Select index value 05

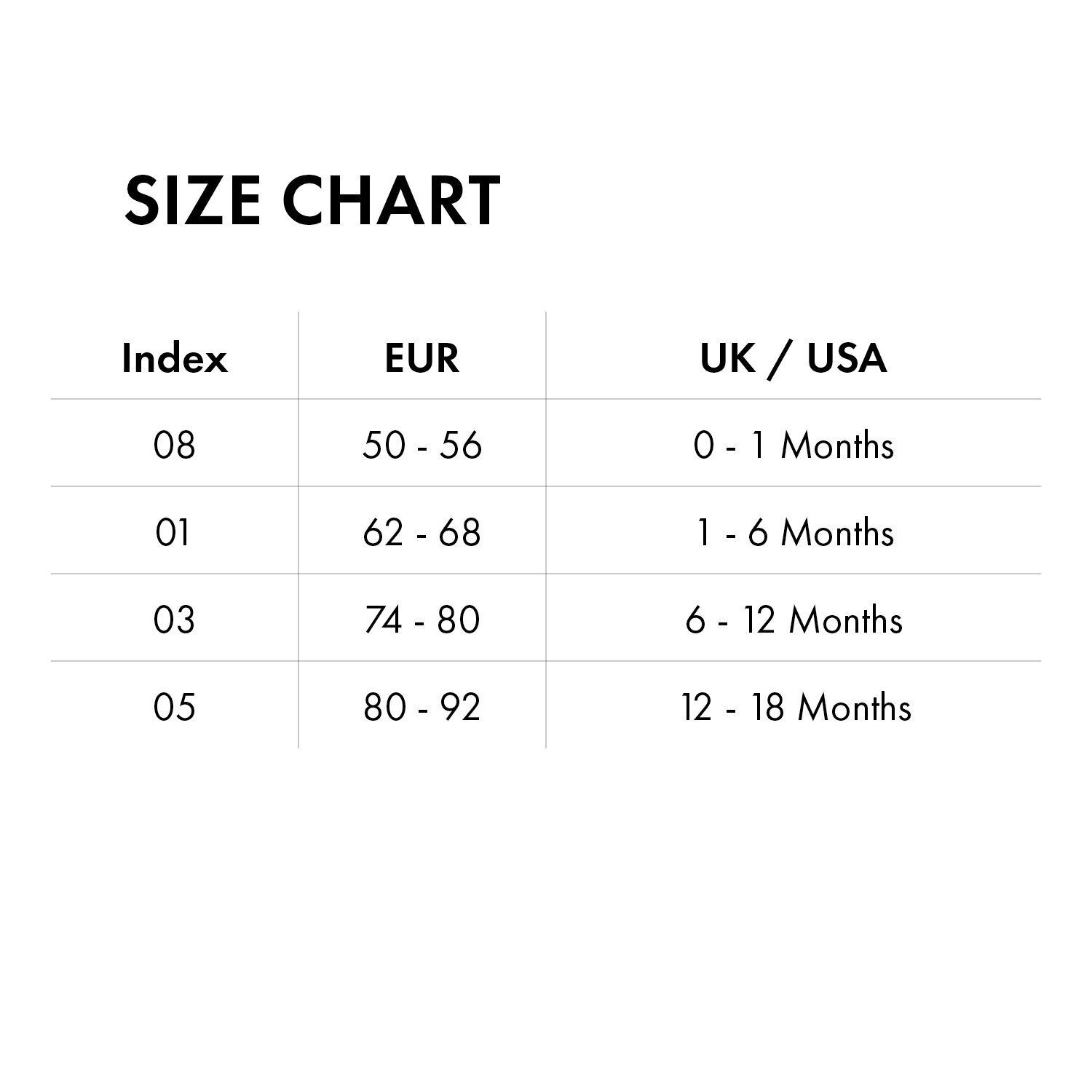click(175, 707)
